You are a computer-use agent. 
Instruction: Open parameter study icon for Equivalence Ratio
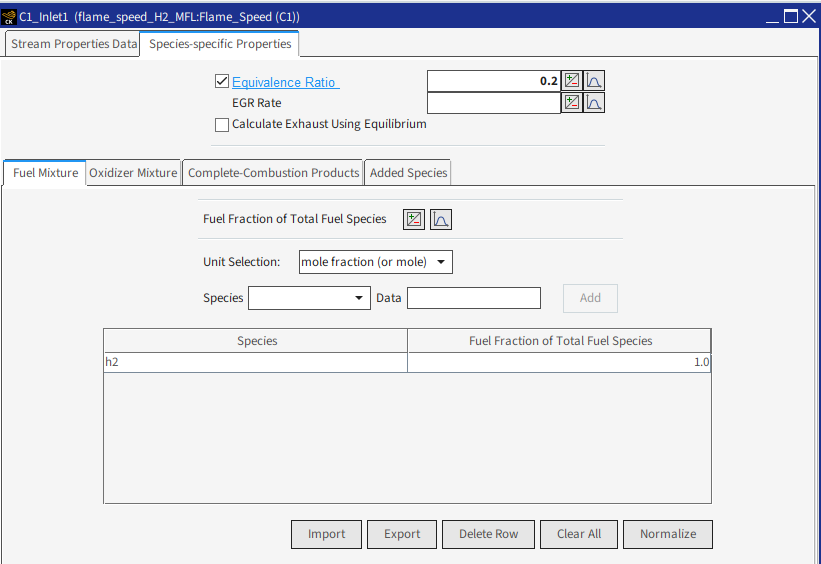coord(572,81)
